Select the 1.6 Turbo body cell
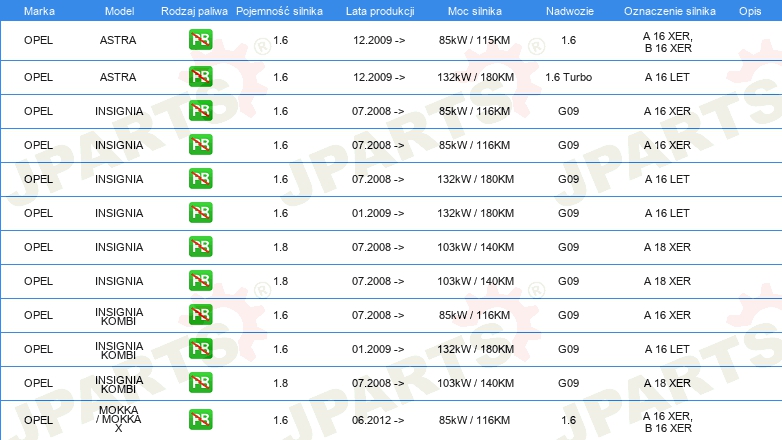 pos(569,77)
